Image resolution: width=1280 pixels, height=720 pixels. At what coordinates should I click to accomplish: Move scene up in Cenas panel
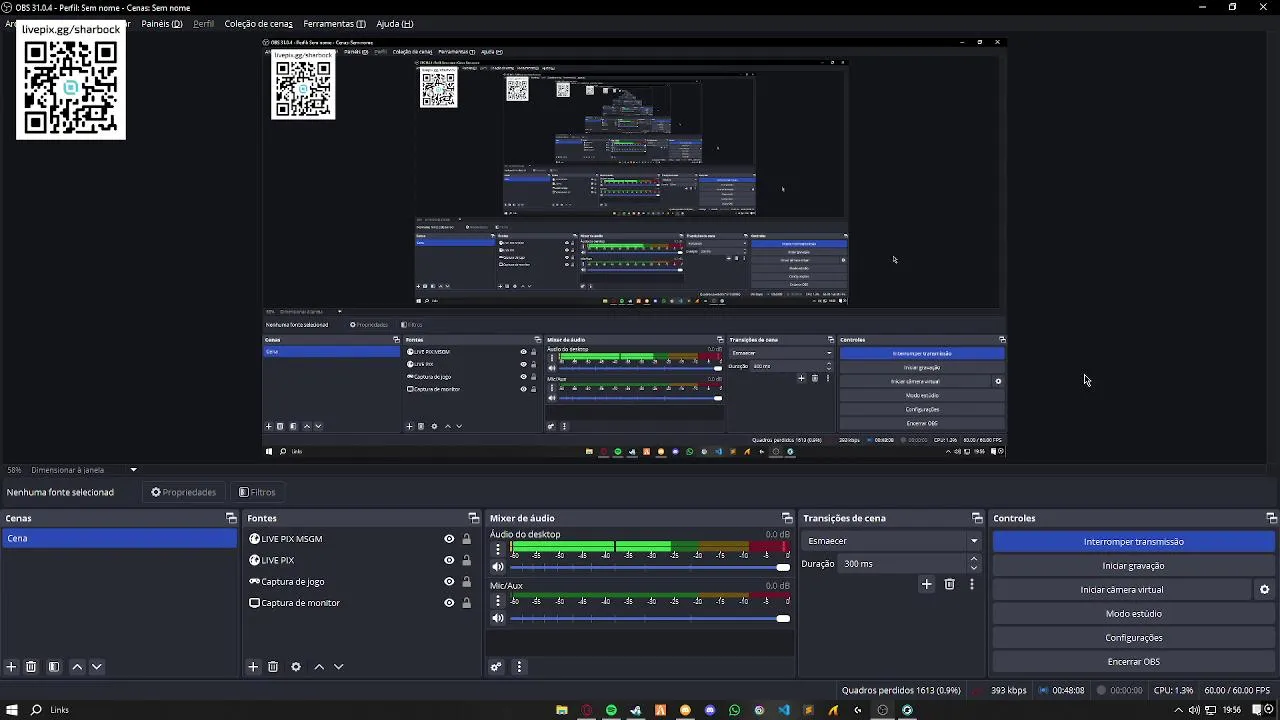77,667
